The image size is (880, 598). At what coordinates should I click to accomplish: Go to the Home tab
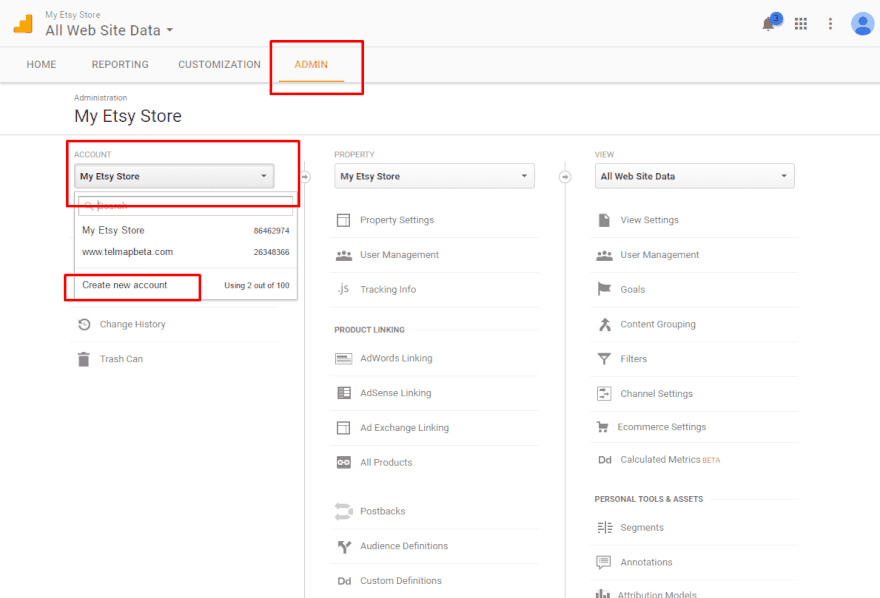click(41, 65)
